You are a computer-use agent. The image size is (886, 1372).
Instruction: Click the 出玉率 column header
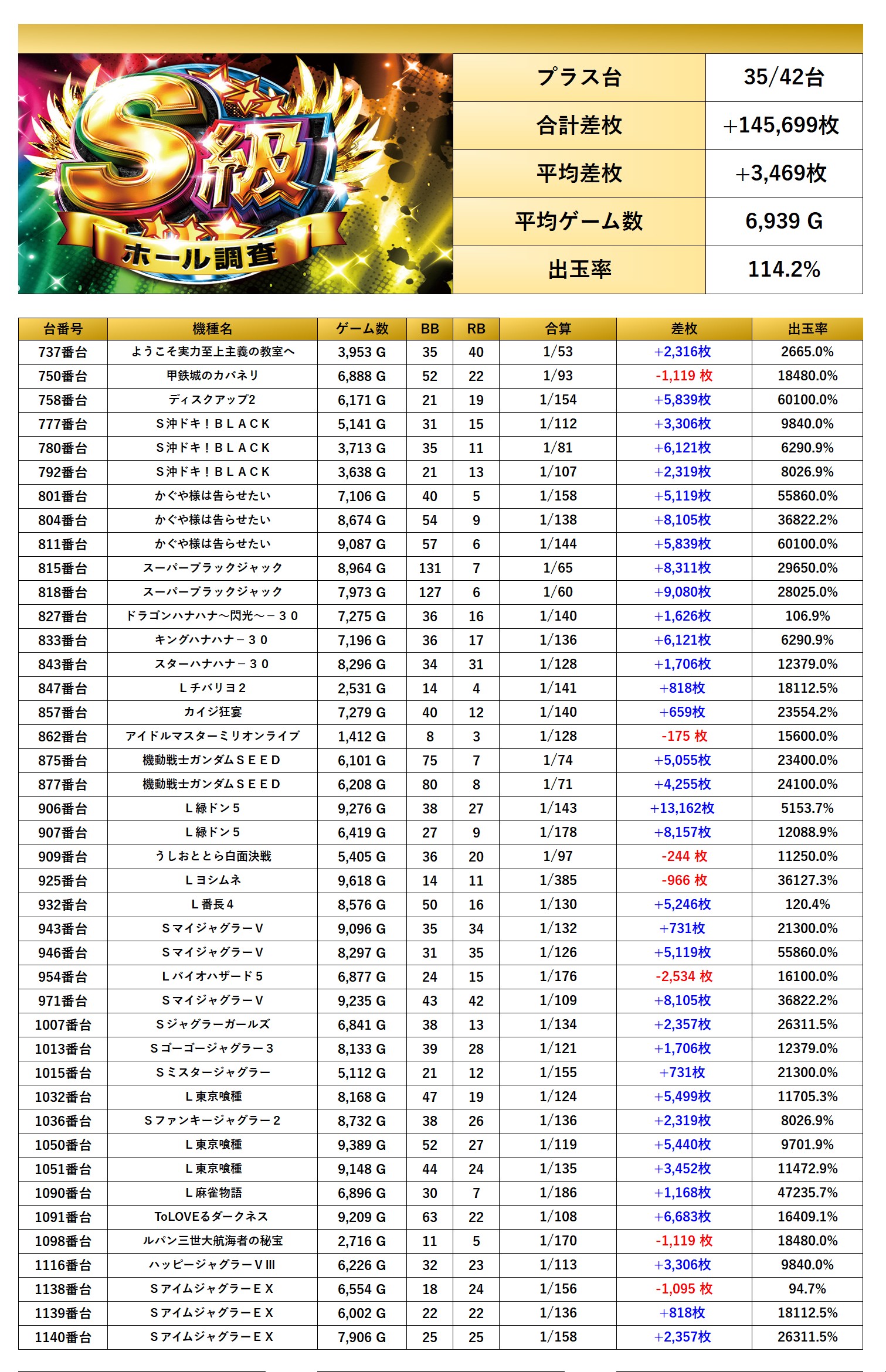click(x=807, y=329)
